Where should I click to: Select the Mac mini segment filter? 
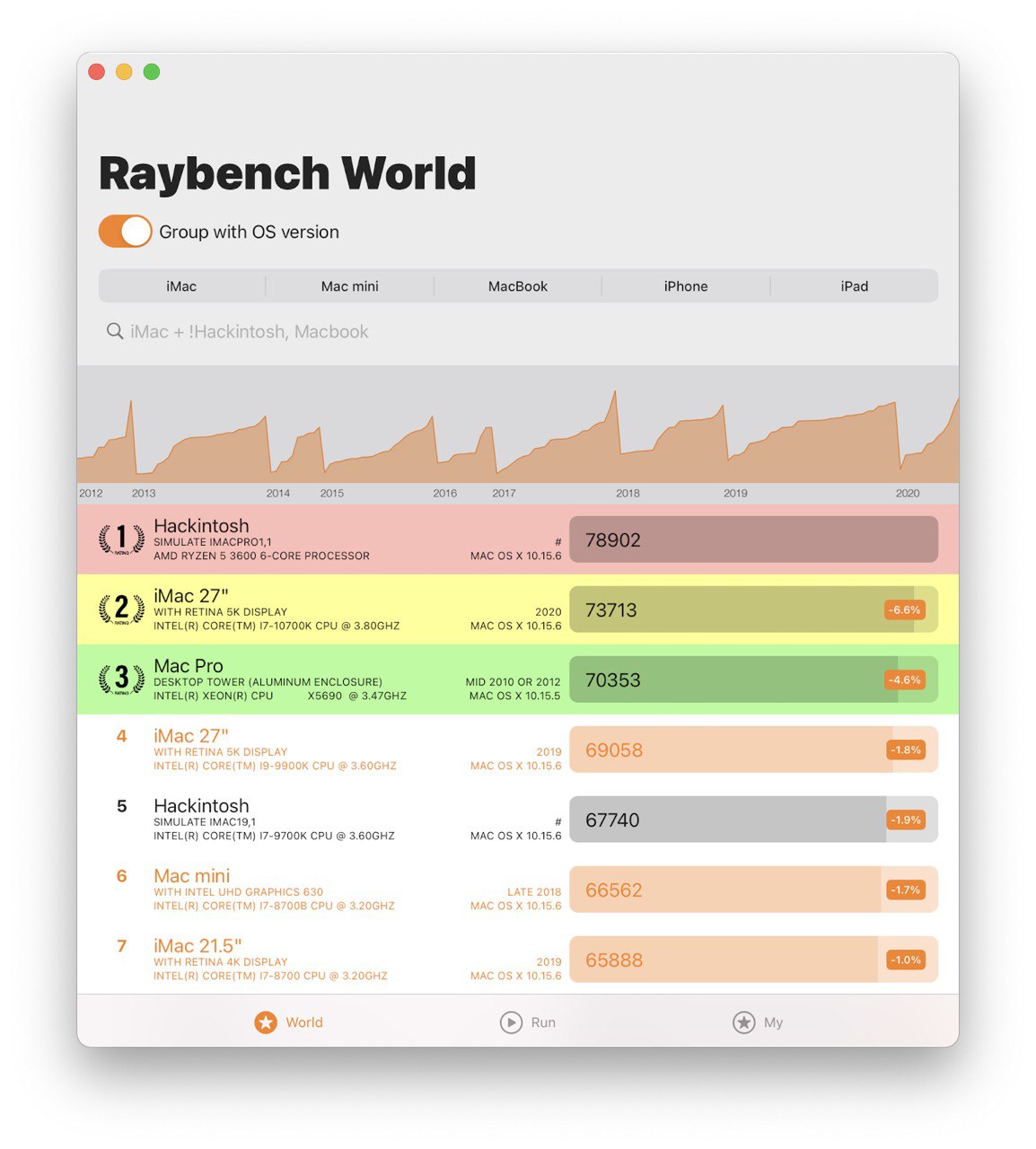click(x=350, y=286)
